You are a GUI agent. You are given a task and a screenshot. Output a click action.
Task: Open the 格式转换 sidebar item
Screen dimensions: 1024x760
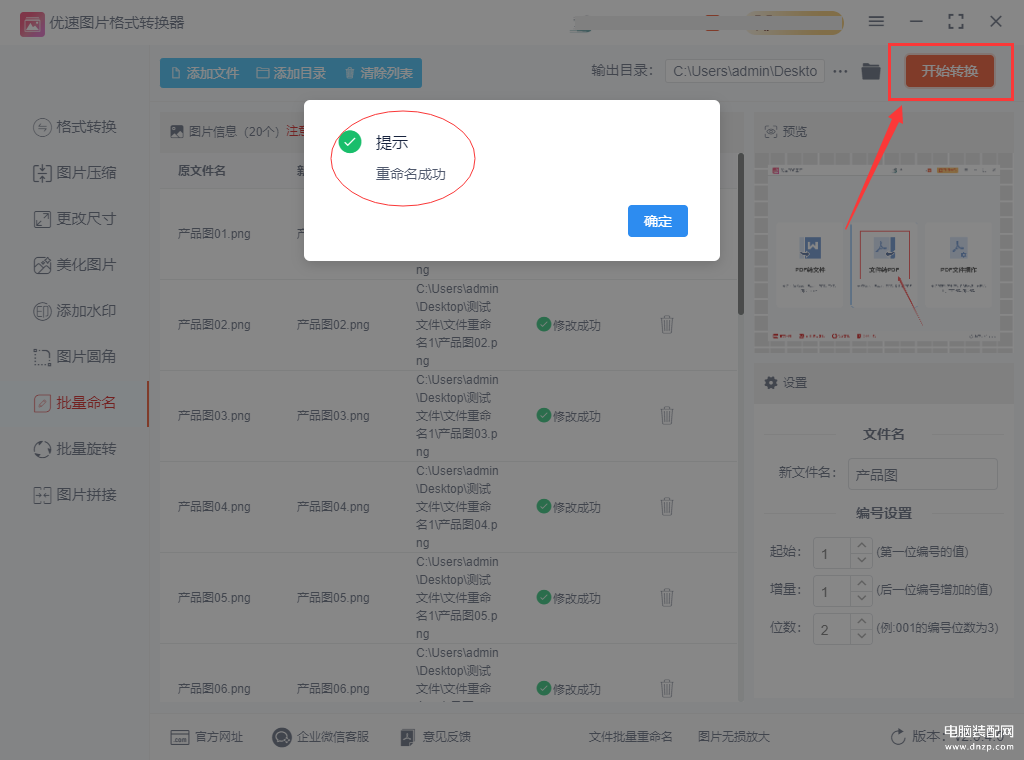tap(74, 127)
